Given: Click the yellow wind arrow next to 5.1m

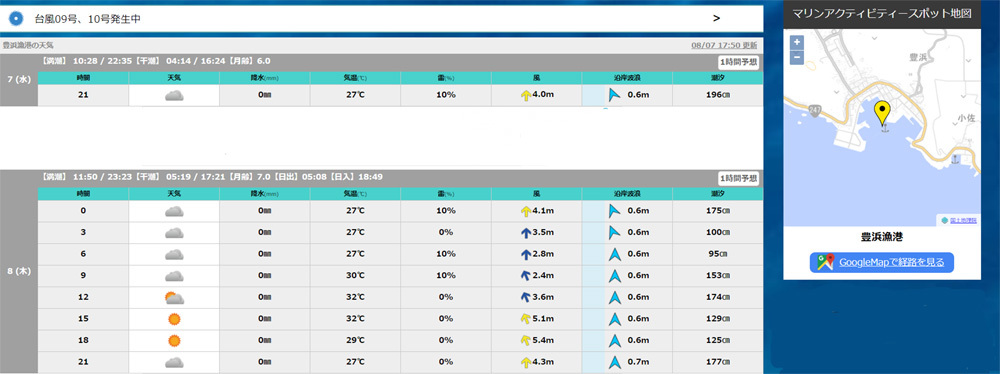Looking at the screenshot, I should tap(526, 319).
